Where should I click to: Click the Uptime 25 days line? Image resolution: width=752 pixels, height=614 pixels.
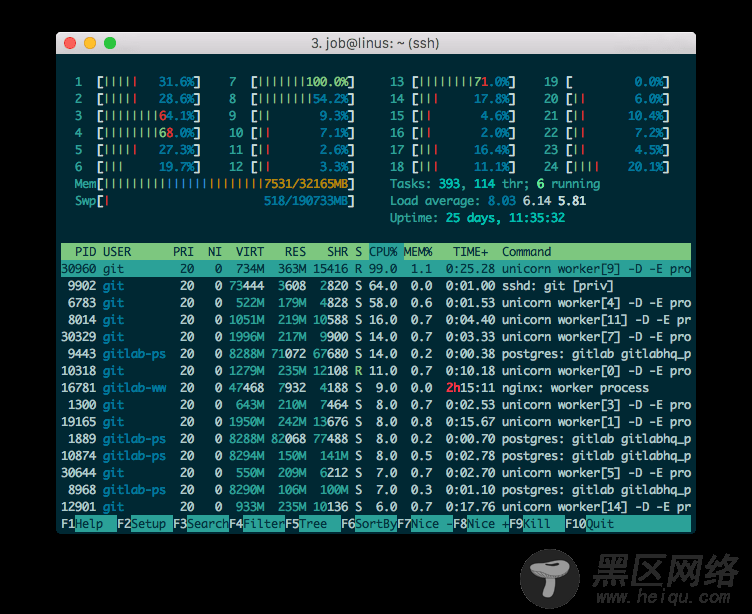477,218
